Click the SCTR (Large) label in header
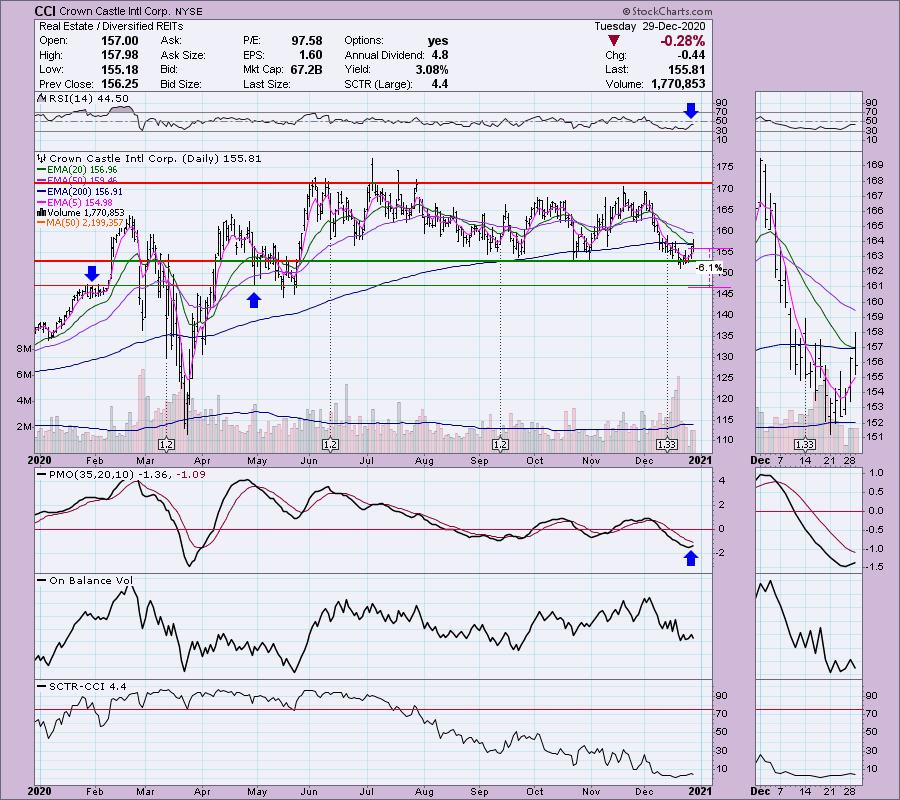The height and width of the screenshot is (800, 900). 378,84
